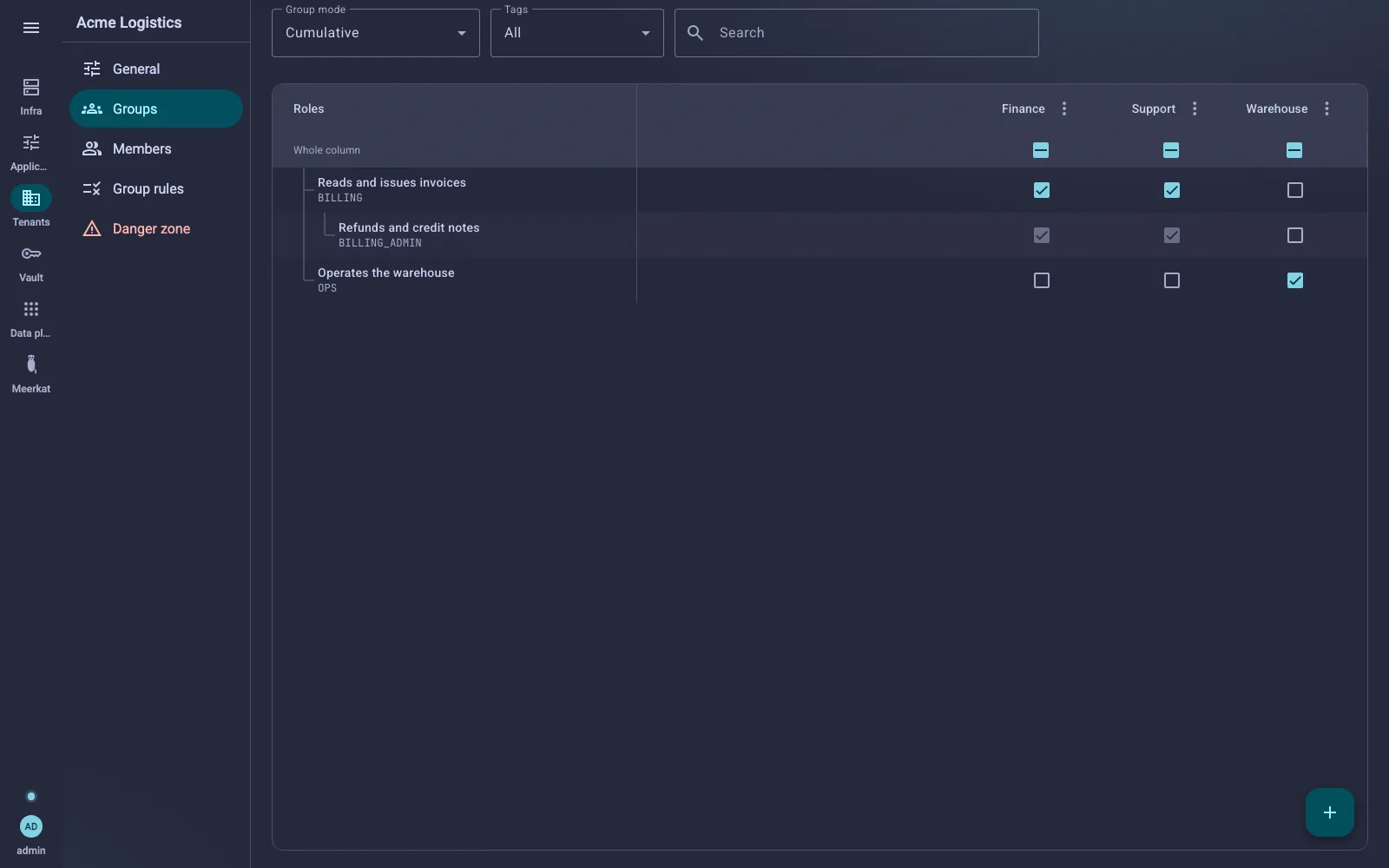The image size is (1389, 868).
Task: Open Group rules page
Action: click(x=156, y=188)
